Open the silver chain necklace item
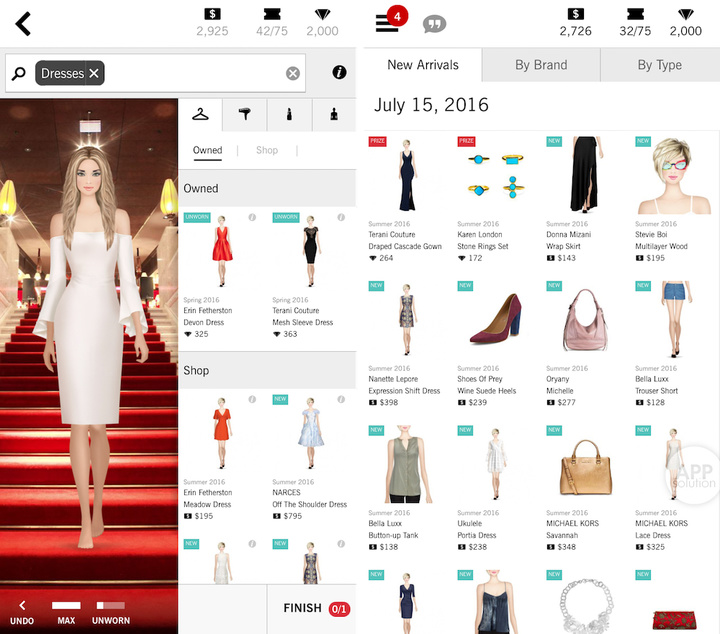Screen dimensions: 720x634 click(x=585, y=606)
